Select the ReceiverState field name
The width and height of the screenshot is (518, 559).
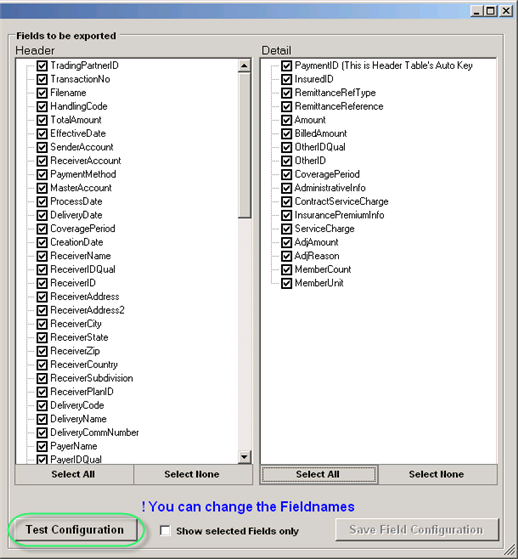(79, 337)
